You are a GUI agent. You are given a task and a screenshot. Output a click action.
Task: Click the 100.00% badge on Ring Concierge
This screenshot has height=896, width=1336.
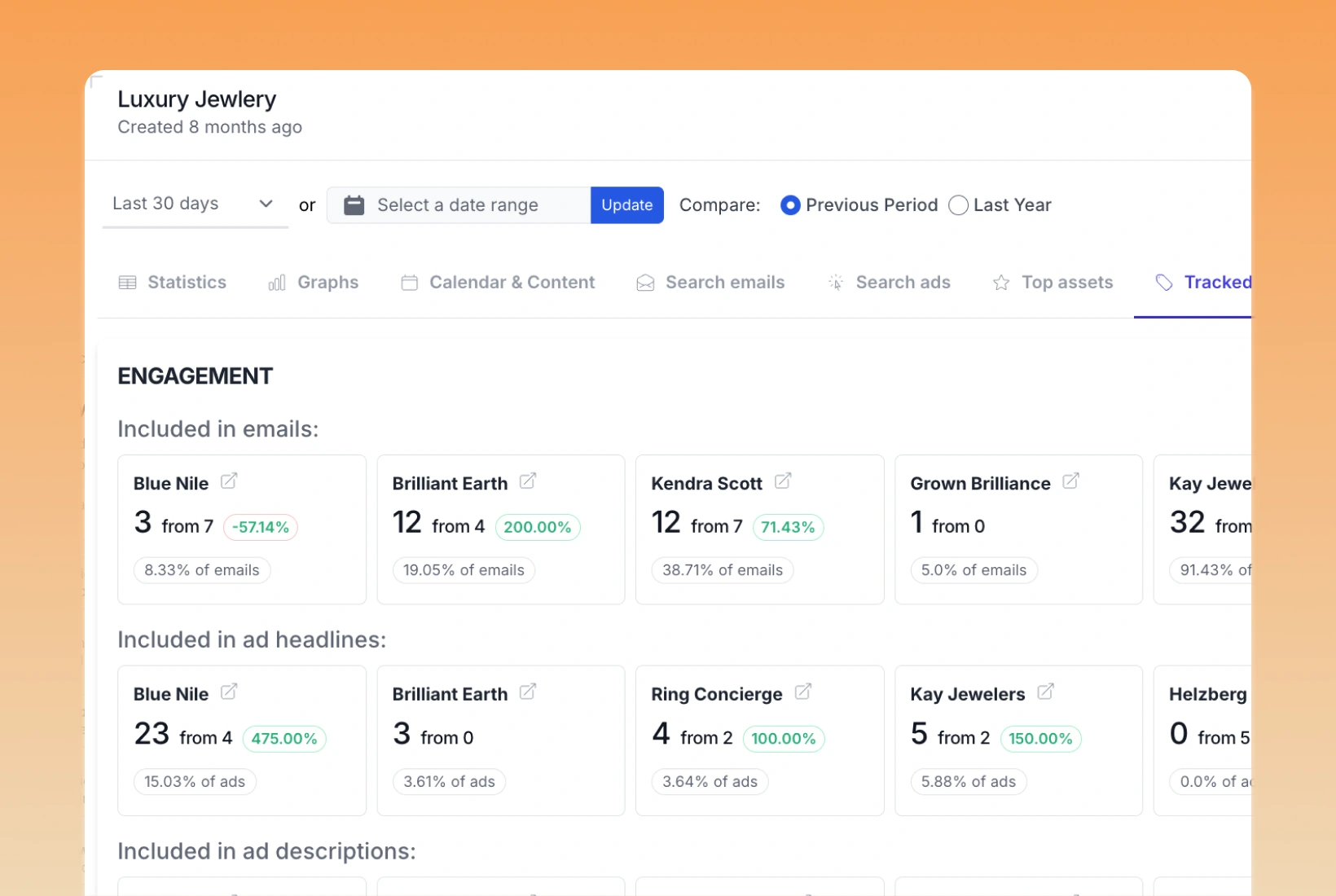click(x=784, y=739)
